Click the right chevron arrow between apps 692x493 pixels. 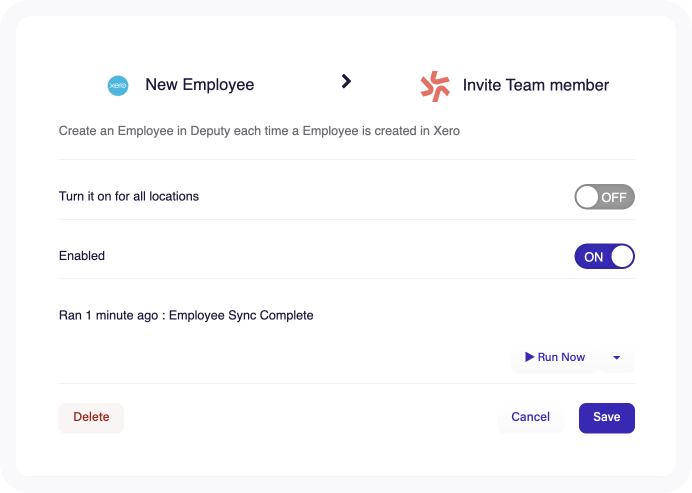click(x=346, y=81)
